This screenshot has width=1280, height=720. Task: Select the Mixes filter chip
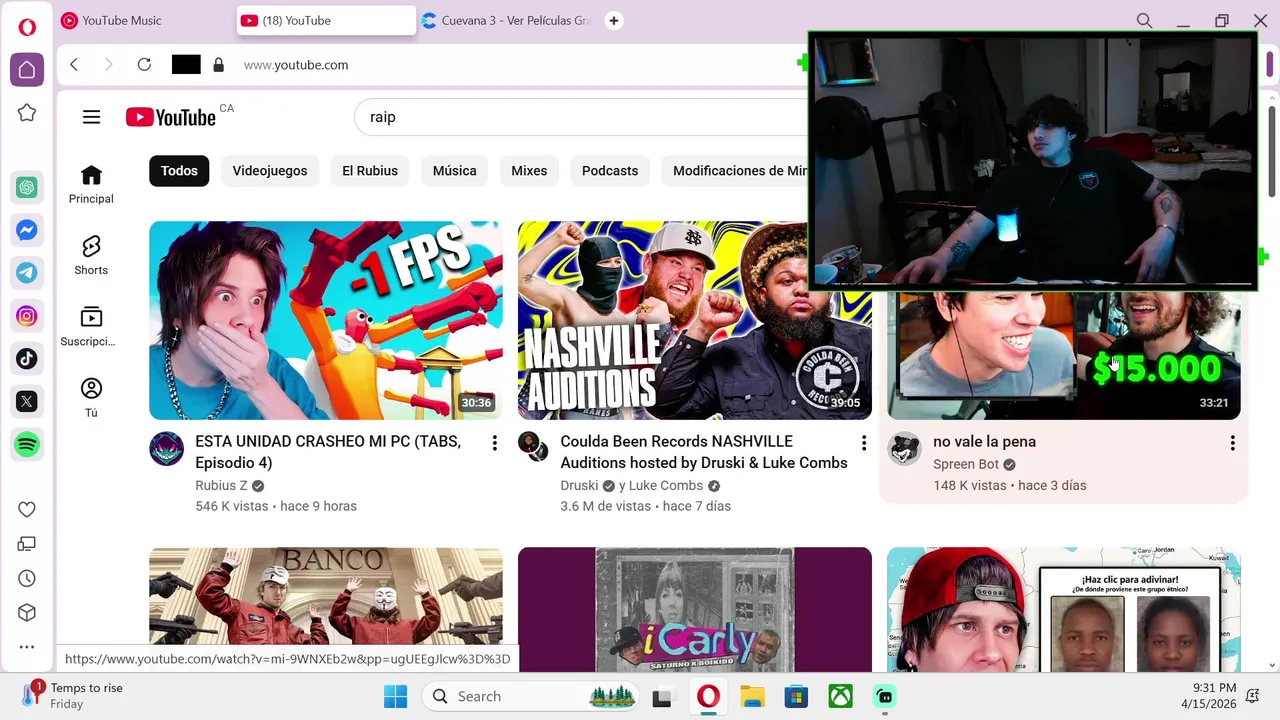pyautogui.click(x=529, y=171)
